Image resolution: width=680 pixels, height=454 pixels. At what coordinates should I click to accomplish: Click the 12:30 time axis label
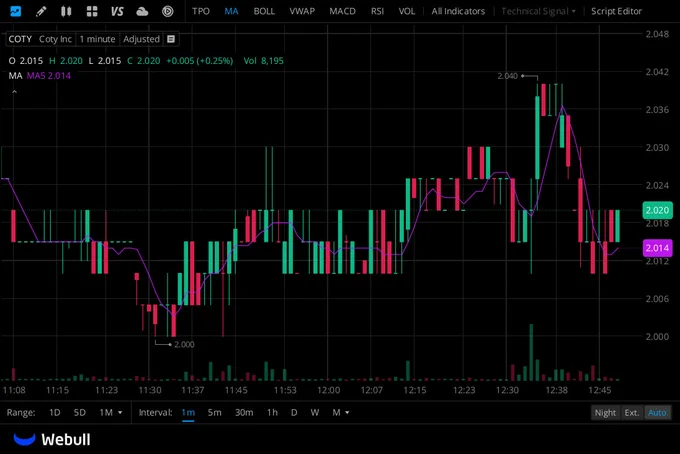(x=507, y=390)
